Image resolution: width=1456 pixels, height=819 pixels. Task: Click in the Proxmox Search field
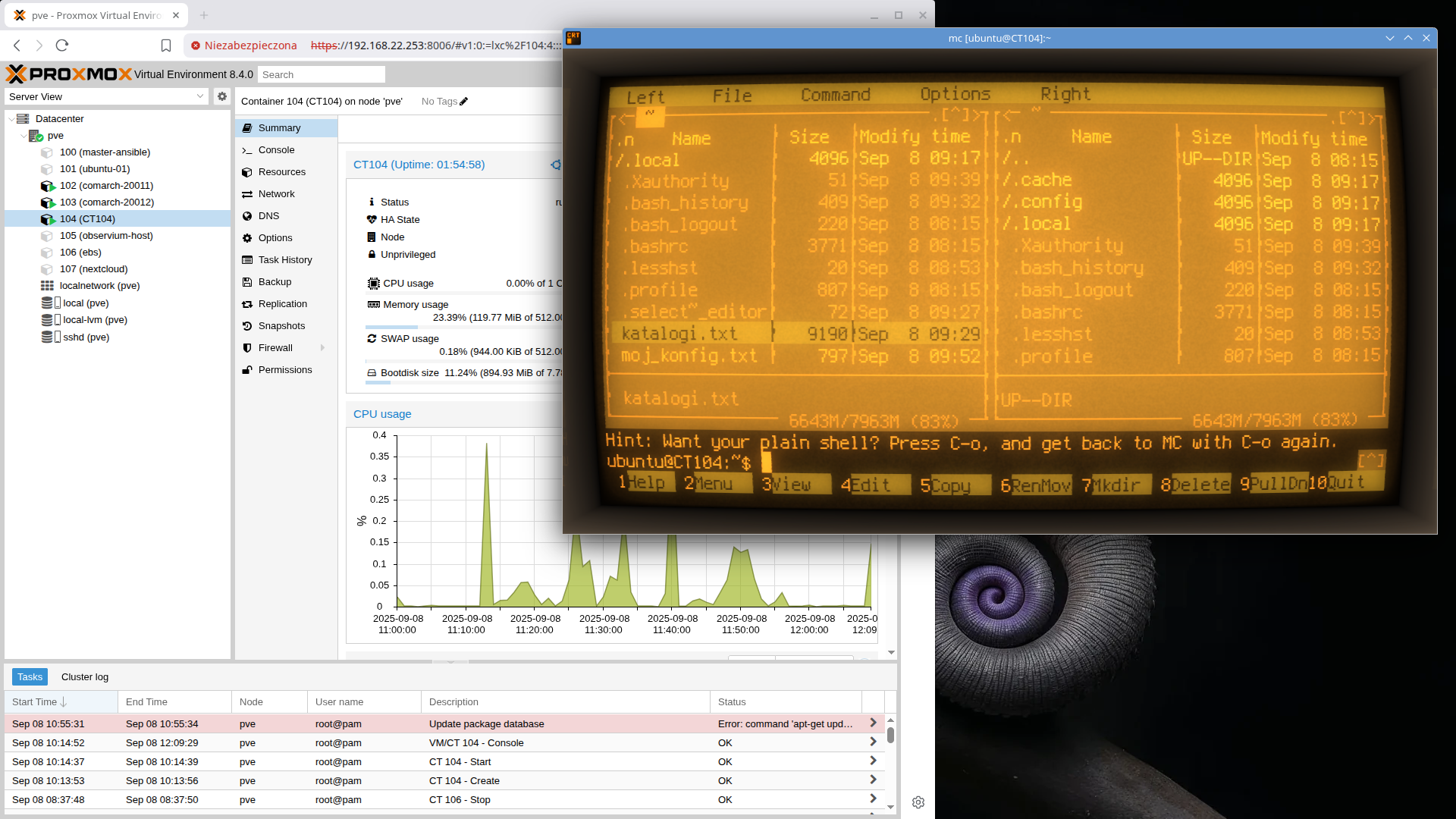point(322,74)
